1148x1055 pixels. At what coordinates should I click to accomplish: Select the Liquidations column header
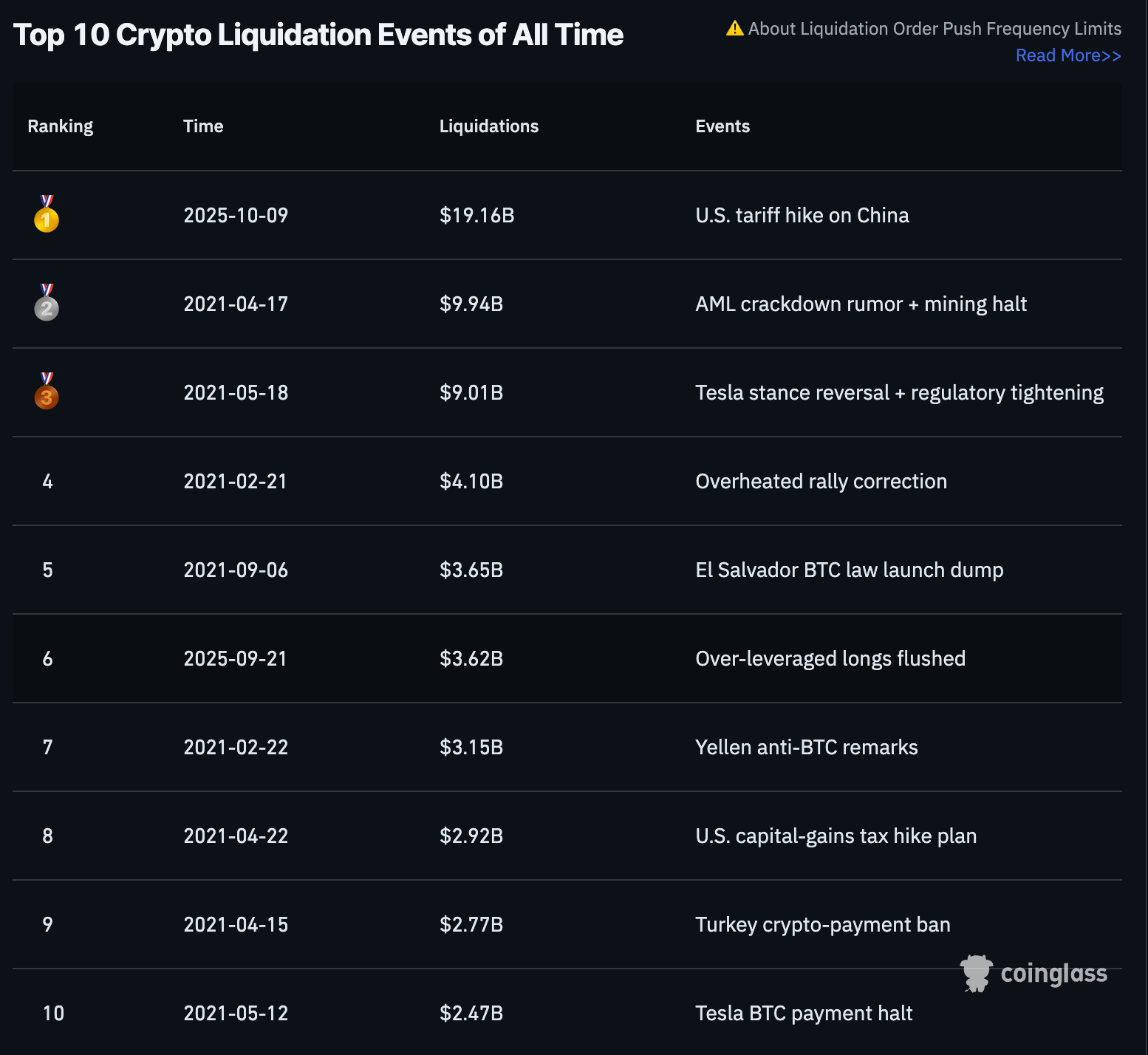[489, 126]
